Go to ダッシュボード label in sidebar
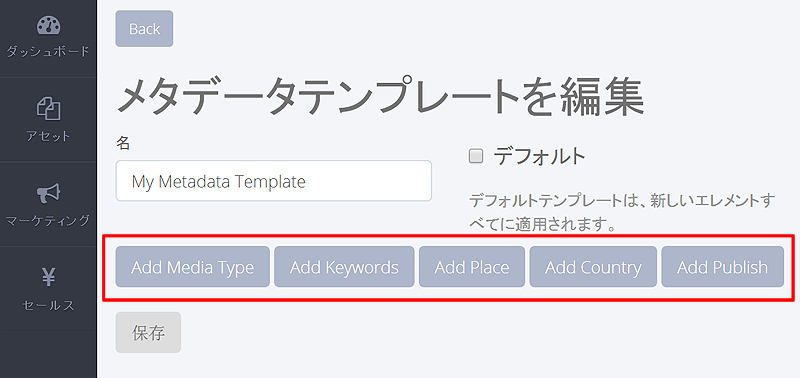The width and height of the screenshot is (800, 378). pyautogui.click(x=48, y=52)
